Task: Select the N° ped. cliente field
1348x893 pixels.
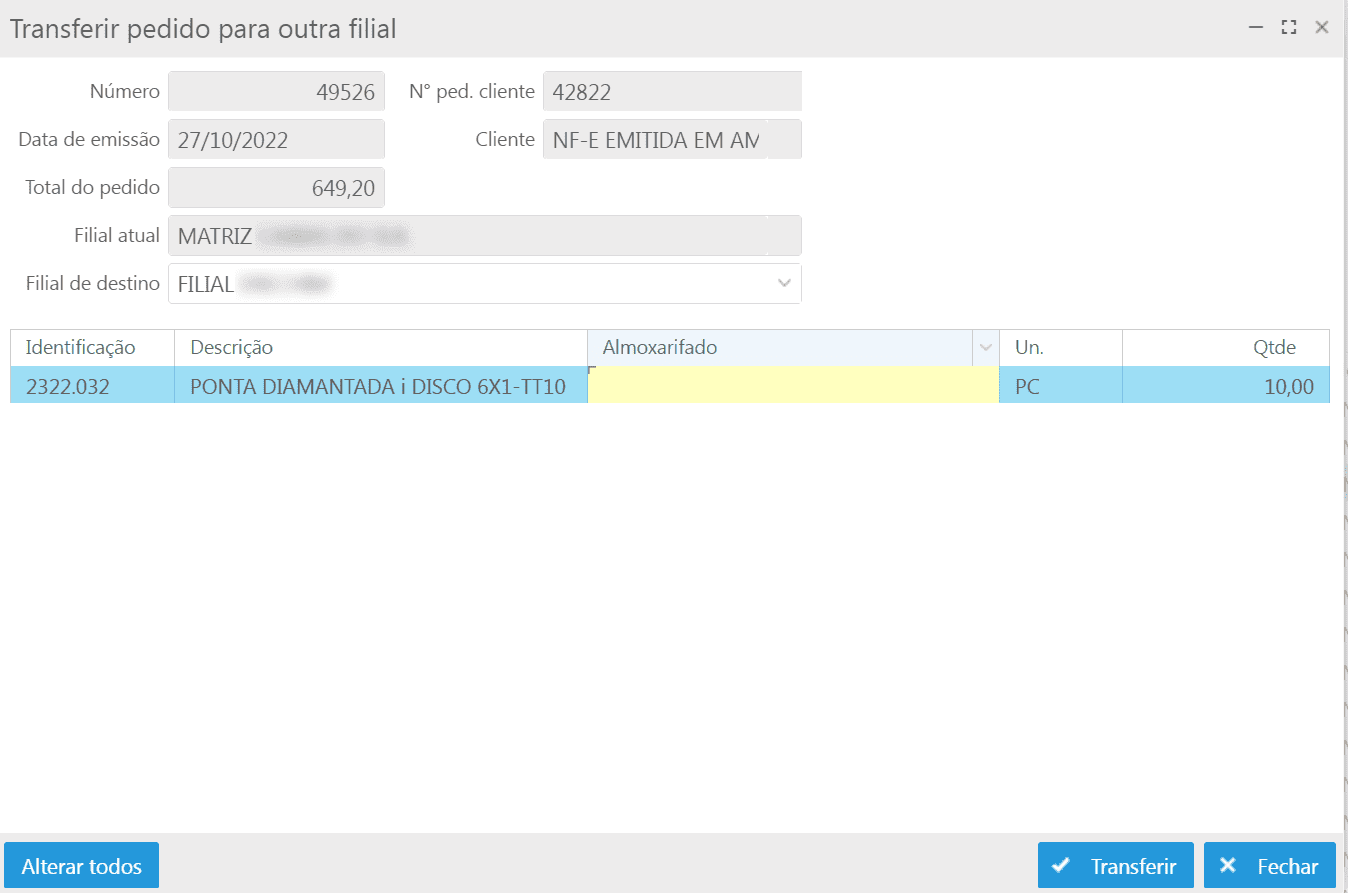Action: click(x=671, y=92)
